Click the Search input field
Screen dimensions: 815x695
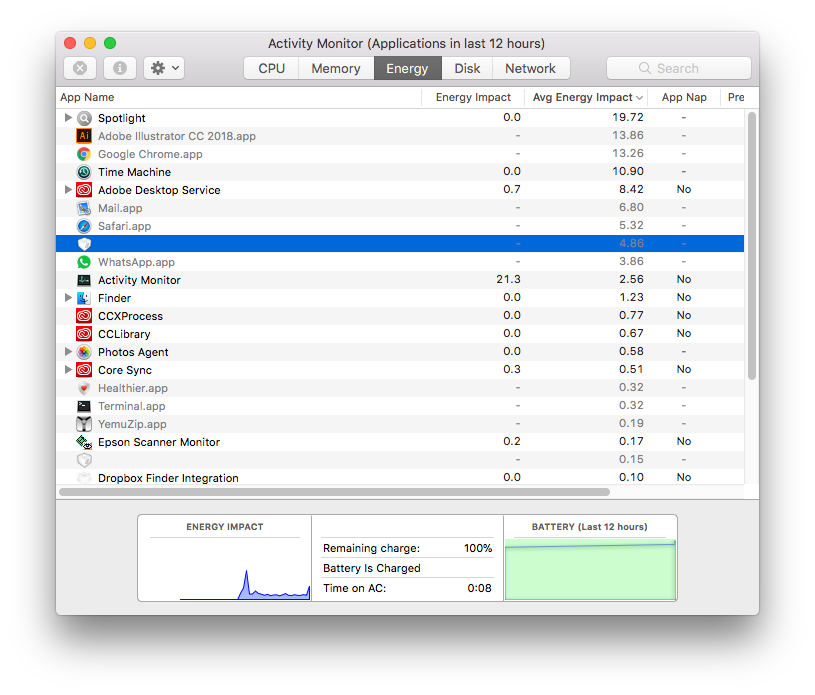click(x=679, y=68)
